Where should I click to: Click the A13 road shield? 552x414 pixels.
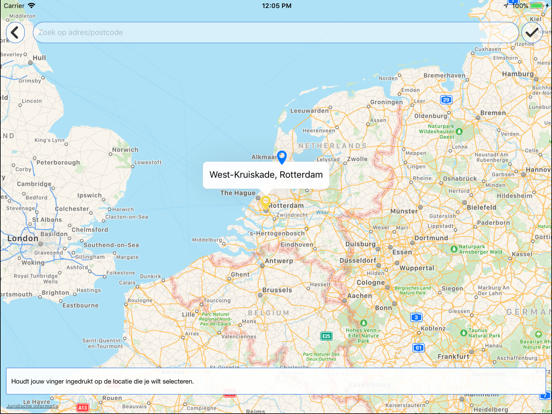pyautogui.click(x=82, y=408)
